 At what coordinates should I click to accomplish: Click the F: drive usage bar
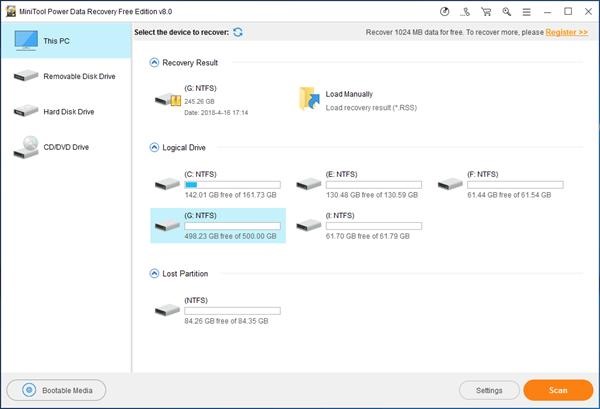click(515, 185)
